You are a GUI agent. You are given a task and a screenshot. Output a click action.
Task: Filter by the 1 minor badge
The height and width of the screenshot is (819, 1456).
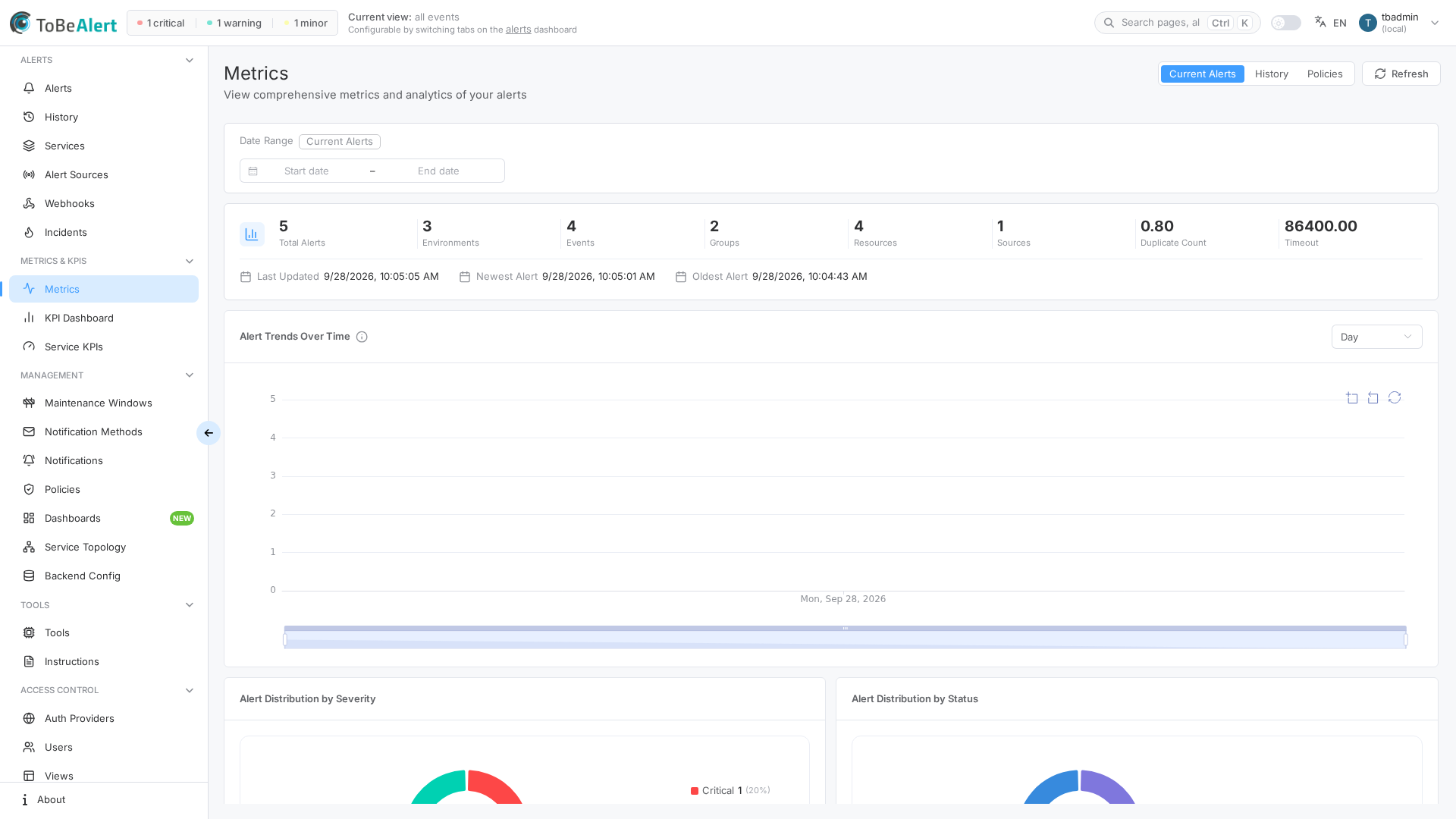pyautogui.click(x=306, y=23)
